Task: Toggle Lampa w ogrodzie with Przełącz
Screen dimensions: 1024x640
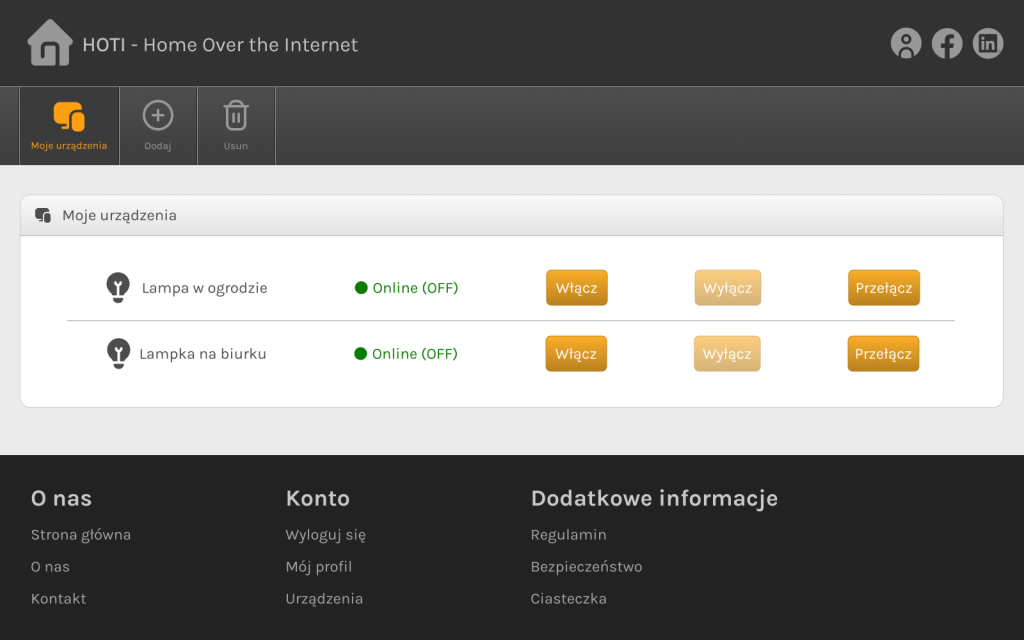Action: 884,288
